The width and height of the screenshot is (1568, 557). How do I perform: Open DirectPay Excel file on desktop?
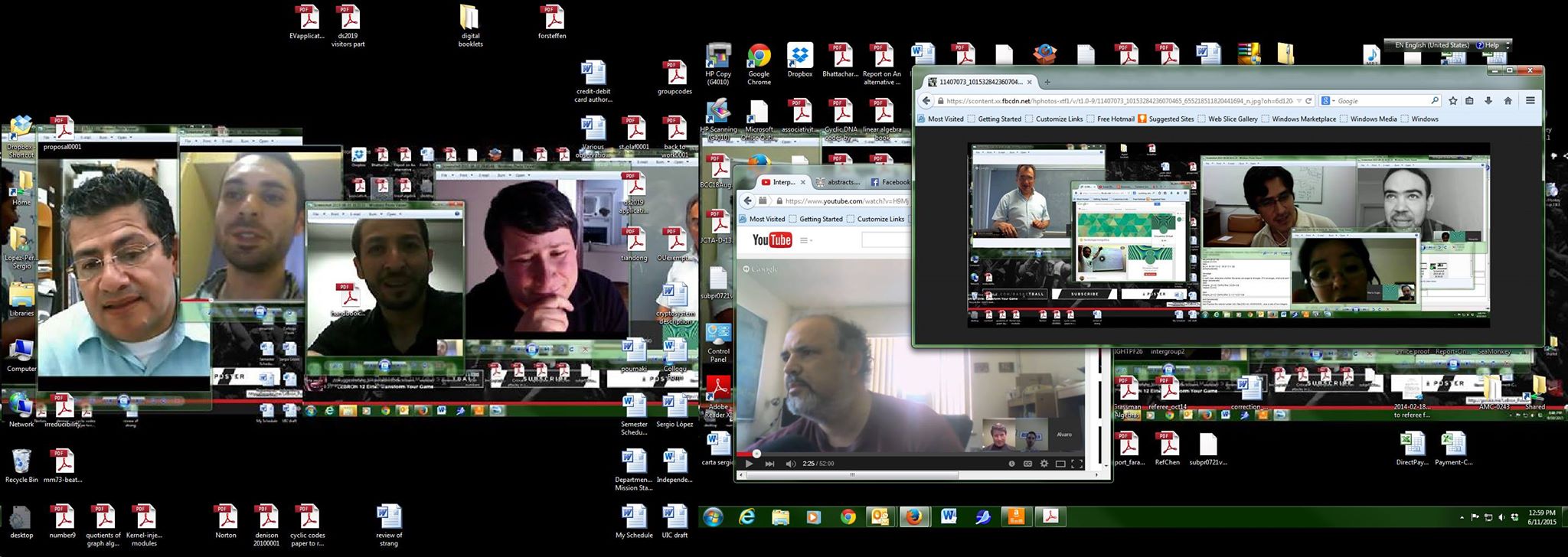tap(1412, 449)
